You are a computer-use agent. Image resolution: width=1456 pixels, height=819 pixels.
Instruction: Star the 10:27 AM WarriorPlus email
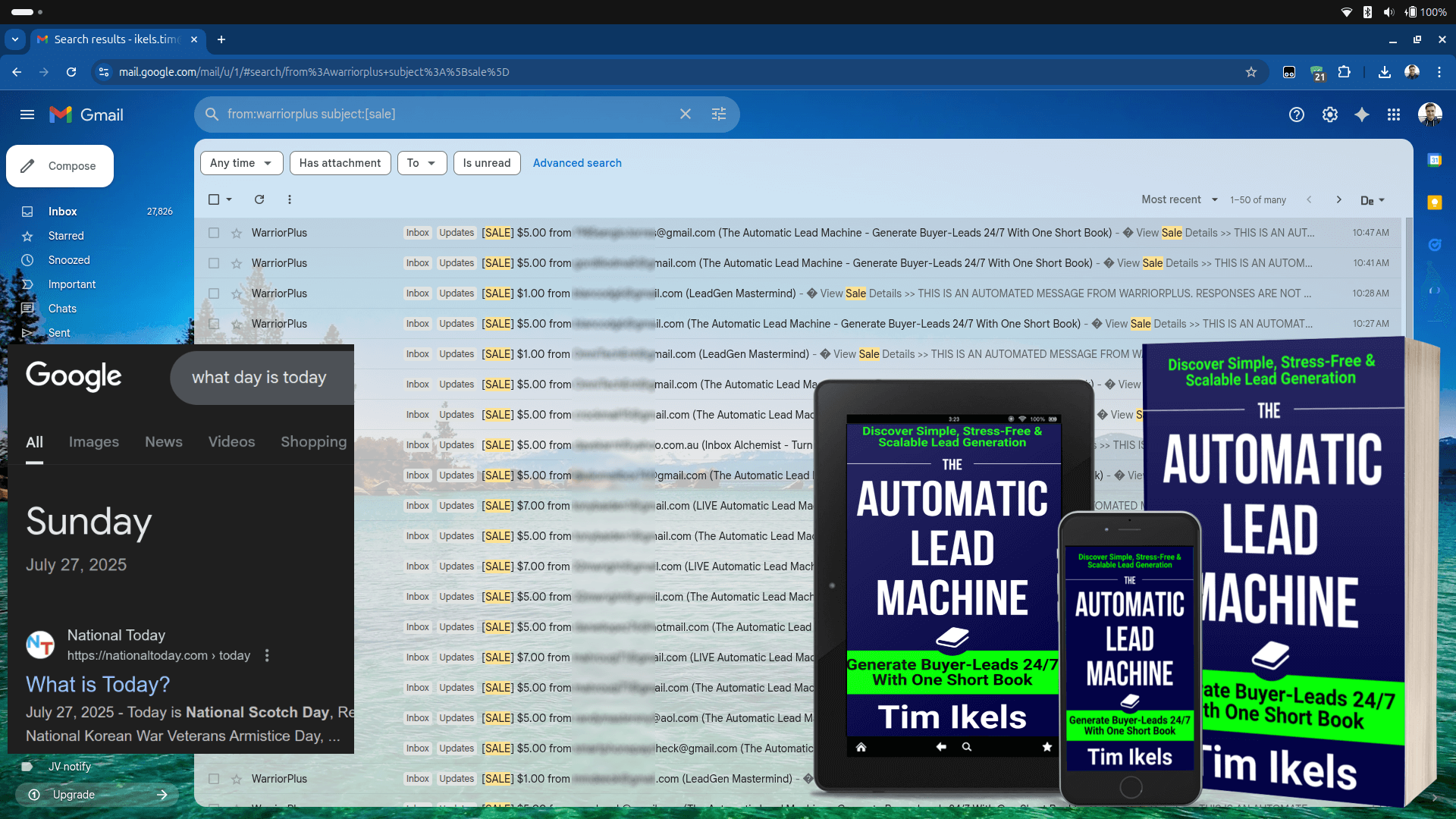[237, 324]
